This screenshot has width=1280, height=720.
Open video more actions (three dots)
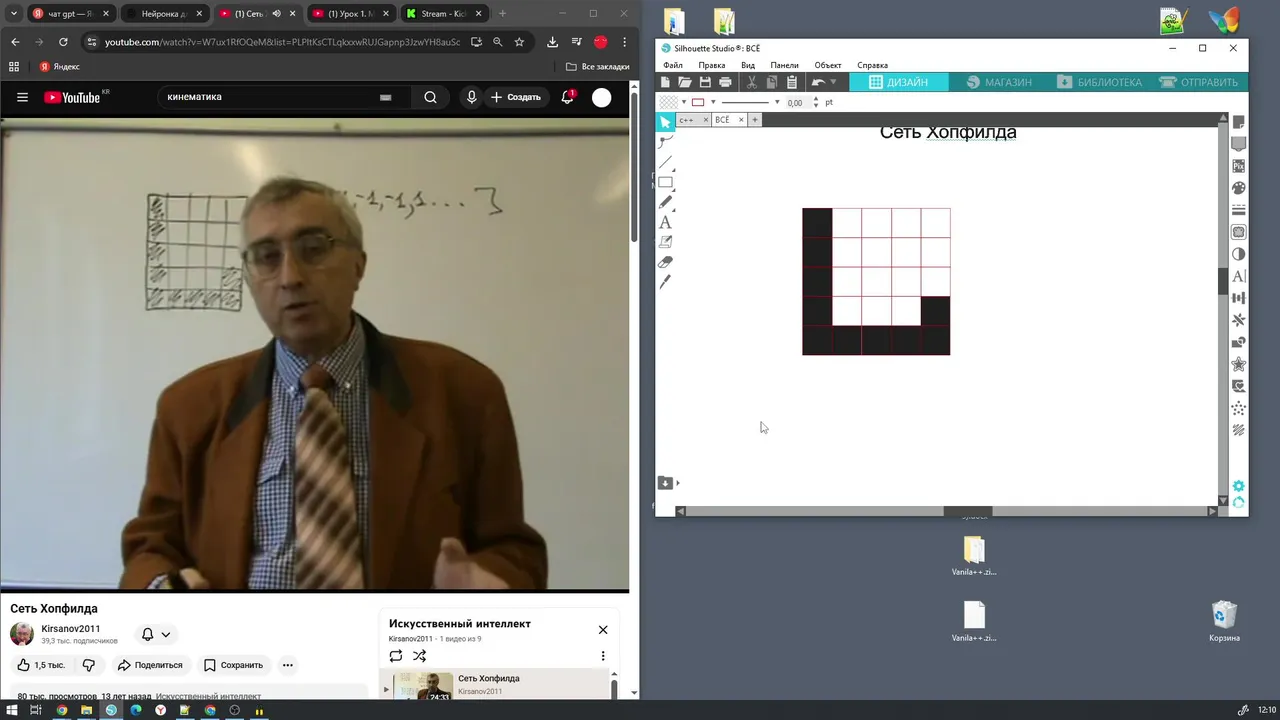(288, 665)
